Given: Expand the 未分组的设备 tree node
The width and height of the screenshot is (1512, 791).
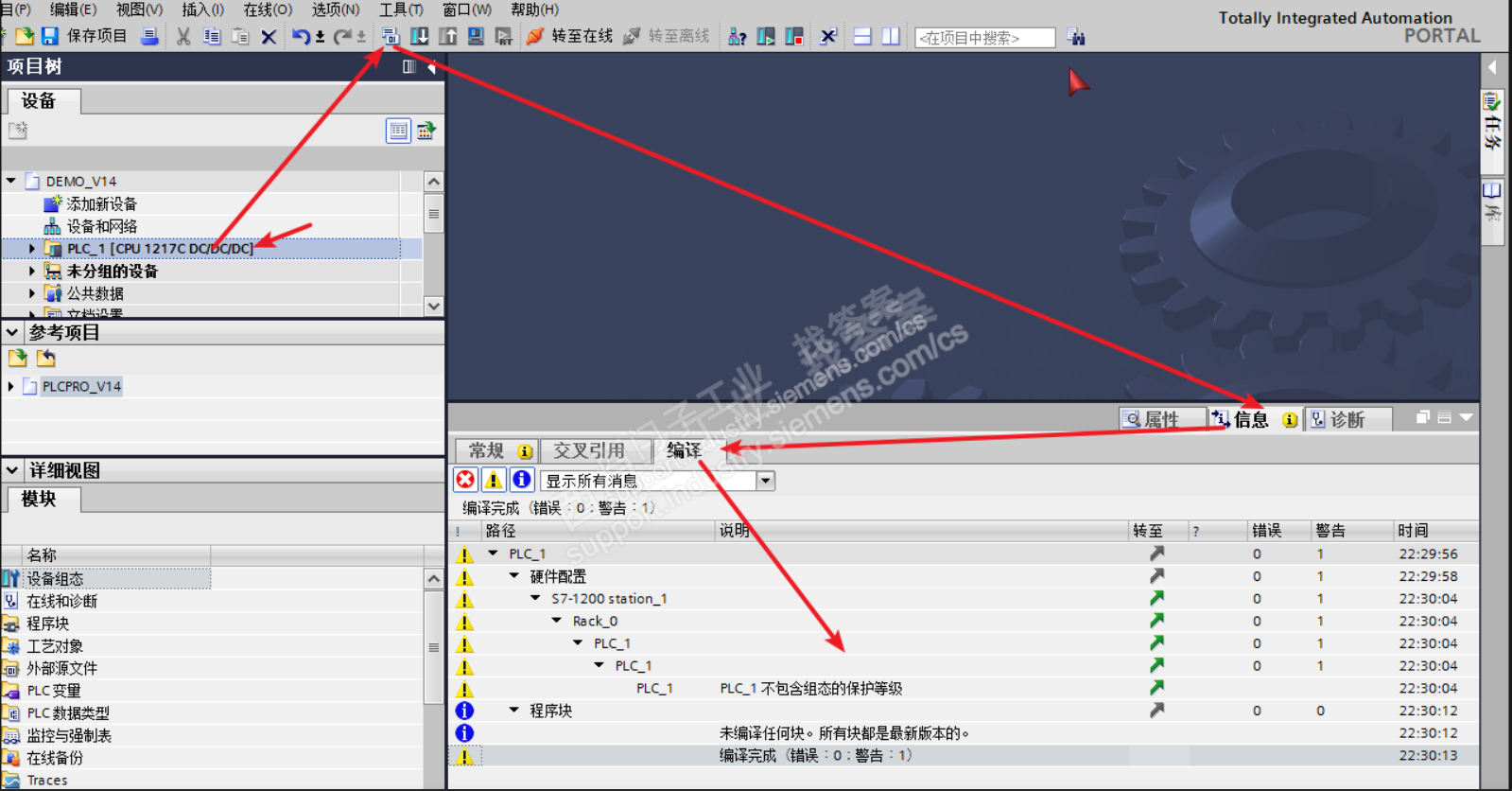Looking at the screenshot, I should click(x=32, y=271).
